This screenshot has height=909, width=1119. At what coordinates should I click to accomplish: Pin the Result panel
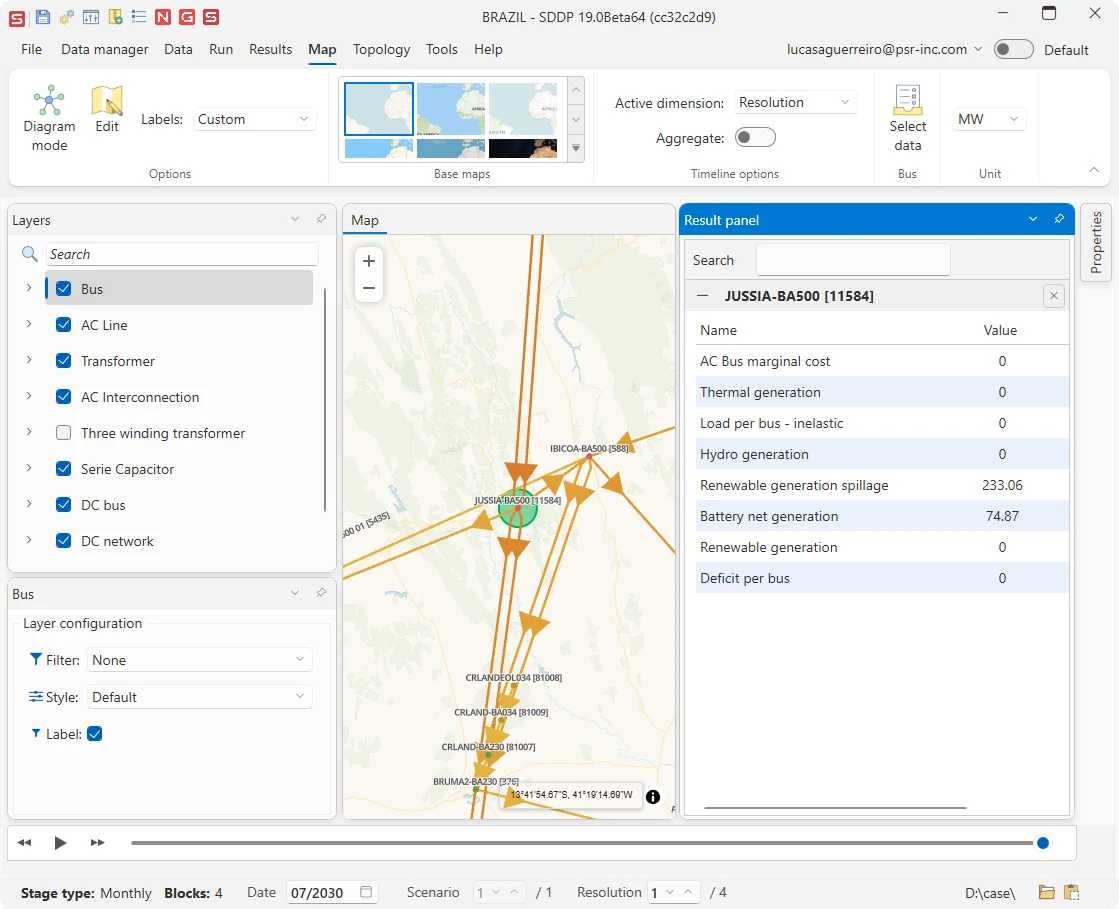point(1059,219)
